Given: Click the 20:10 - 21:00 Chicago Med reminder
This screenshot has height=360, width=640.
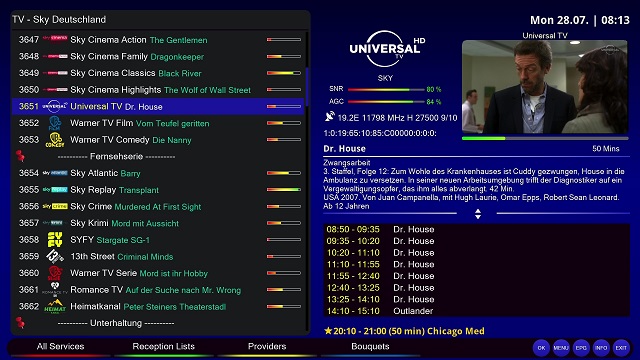Looking at the screenshot, I should [x=404, y=331].
